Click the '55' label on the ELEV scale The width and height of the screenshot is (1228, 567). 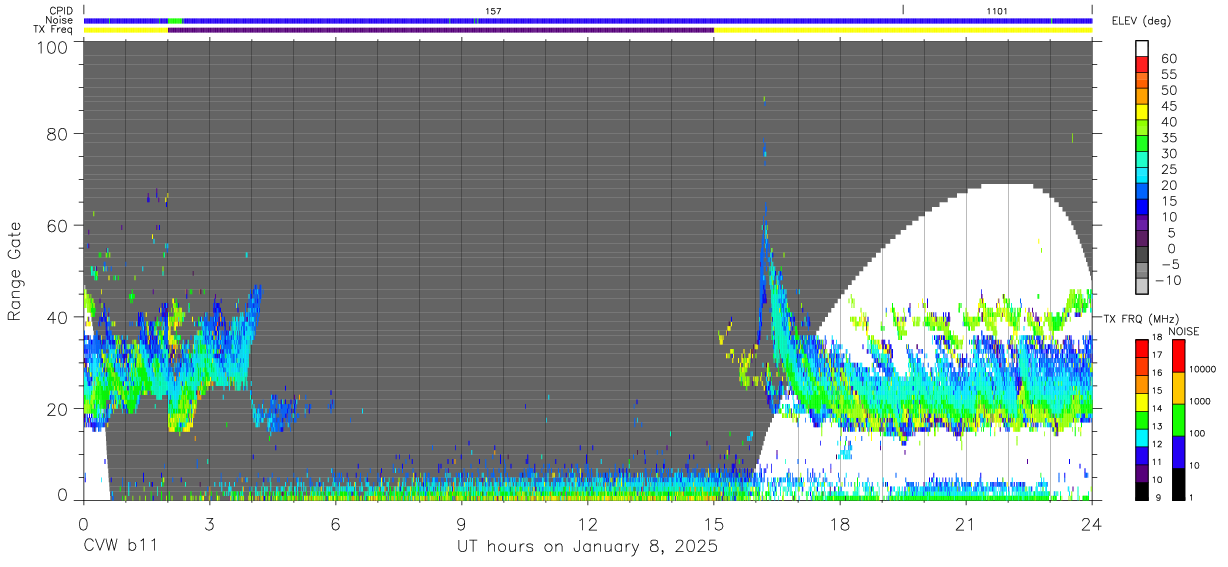coord(1169,75)
